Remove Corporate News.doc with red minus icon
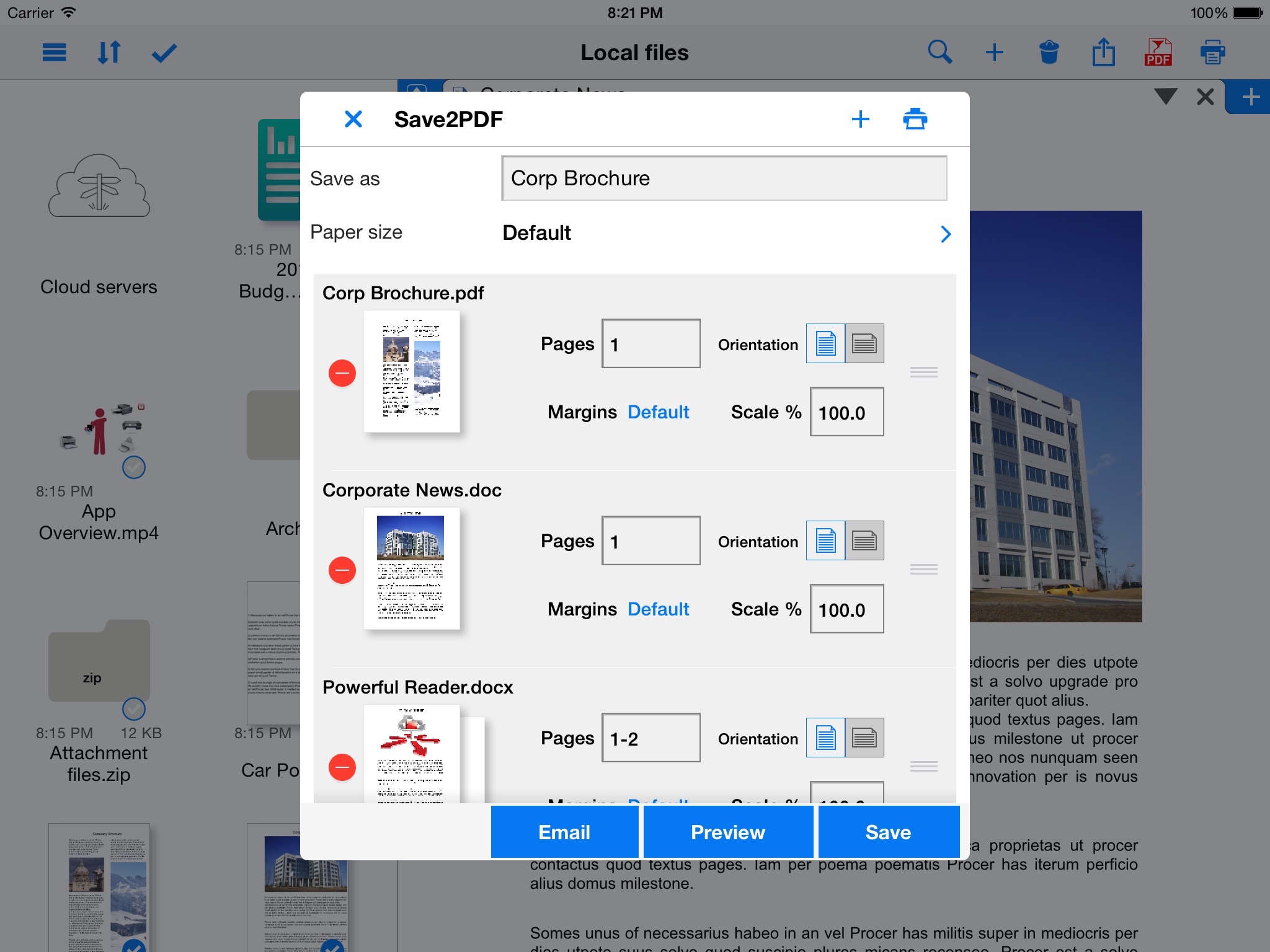The image size is (1270, 952). pos(342,570)
